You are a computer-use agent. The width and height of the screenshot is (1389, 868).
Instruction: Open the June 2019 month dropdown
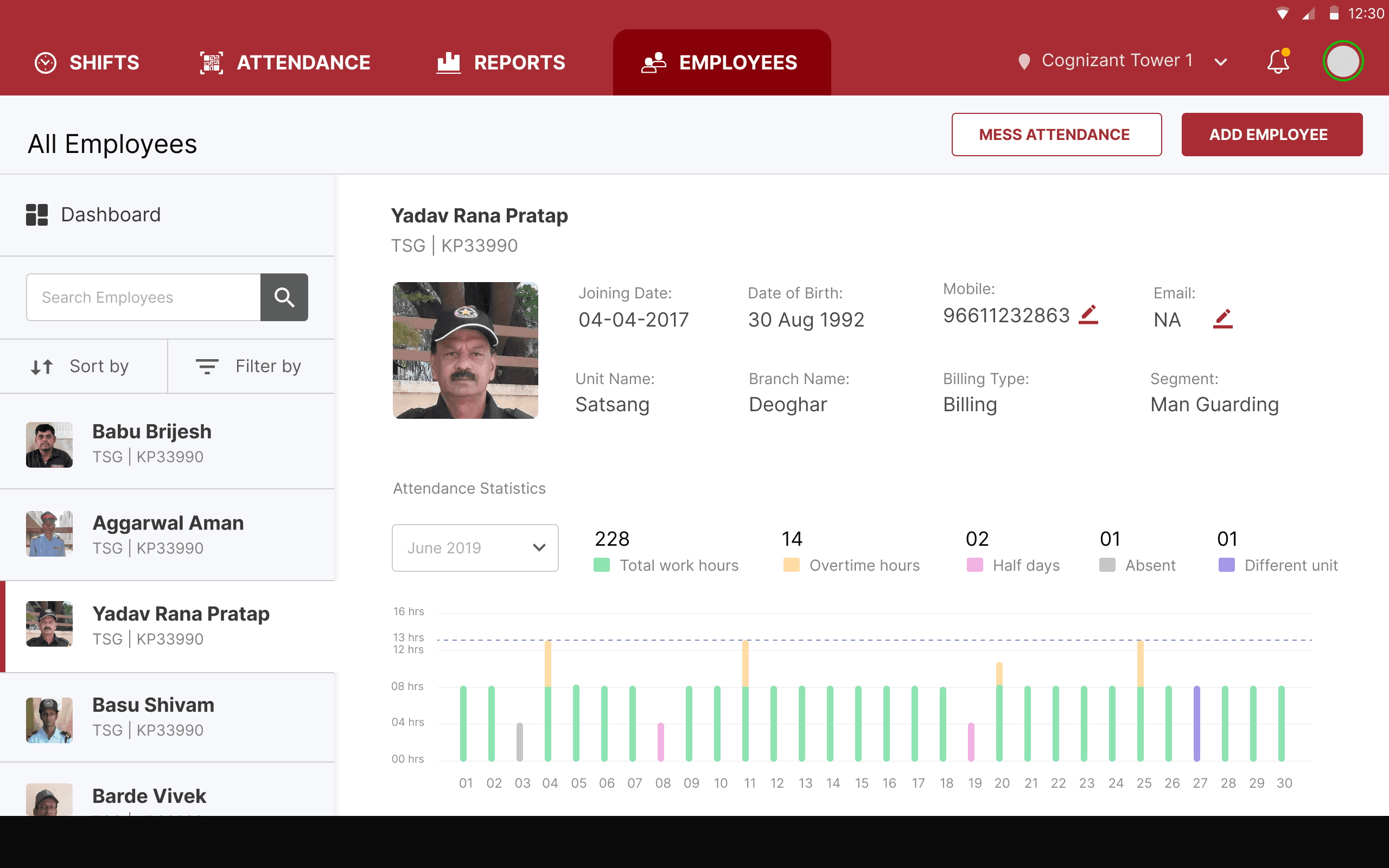[x=475, y=548]
